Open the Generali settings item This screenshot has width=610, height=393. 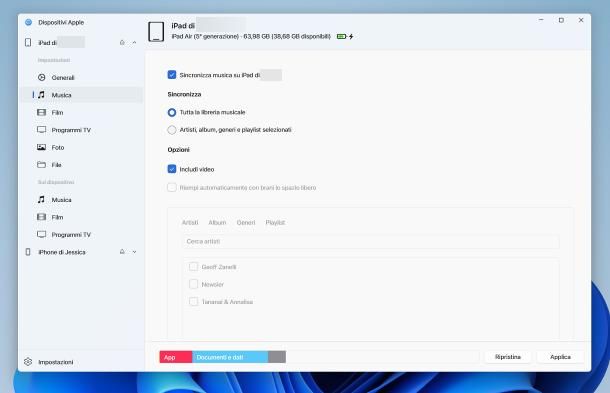[82, 77]
